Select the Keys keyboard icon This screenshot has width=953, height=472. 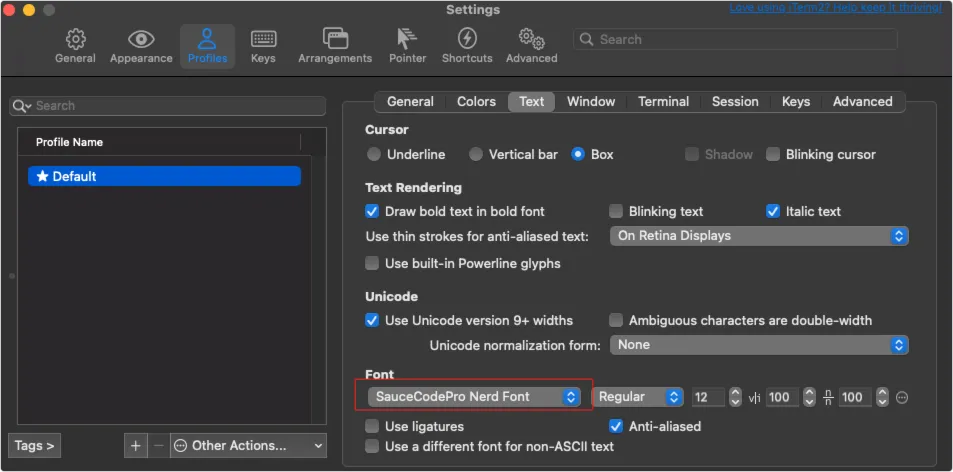pyautogui.click(x=263, y=40)
